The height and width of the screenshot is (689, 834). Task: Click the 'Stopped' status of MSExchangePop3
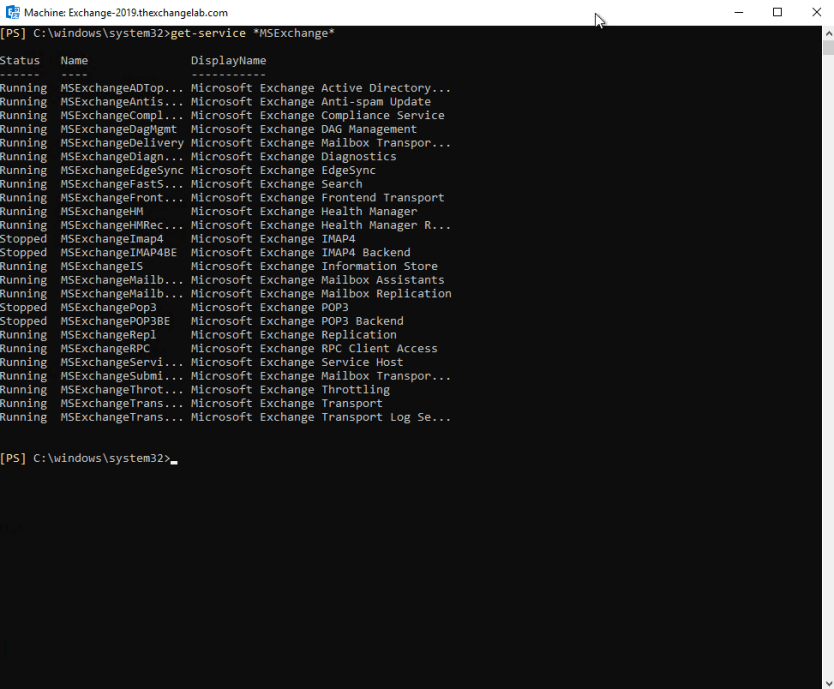point(23,308)
